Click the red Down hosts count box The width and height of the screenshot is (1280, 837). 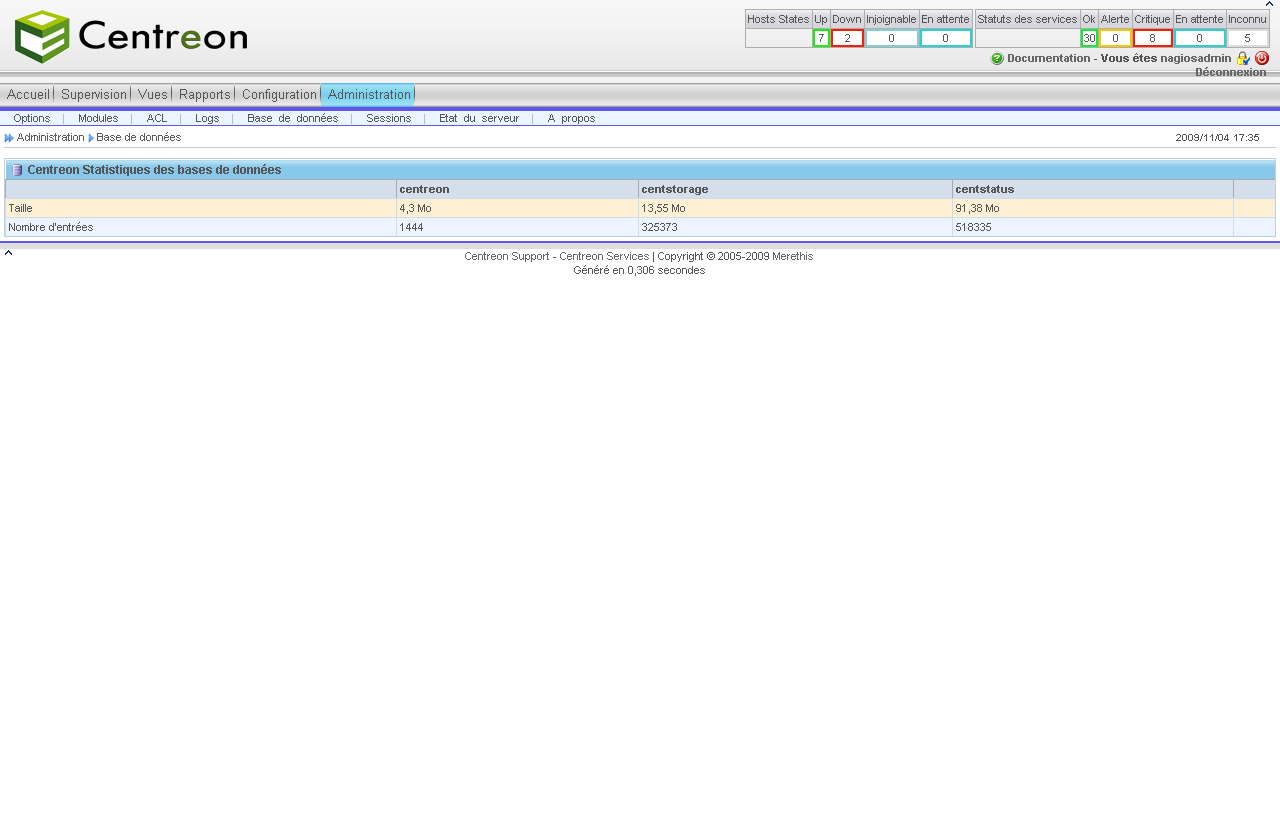(847, 38)
